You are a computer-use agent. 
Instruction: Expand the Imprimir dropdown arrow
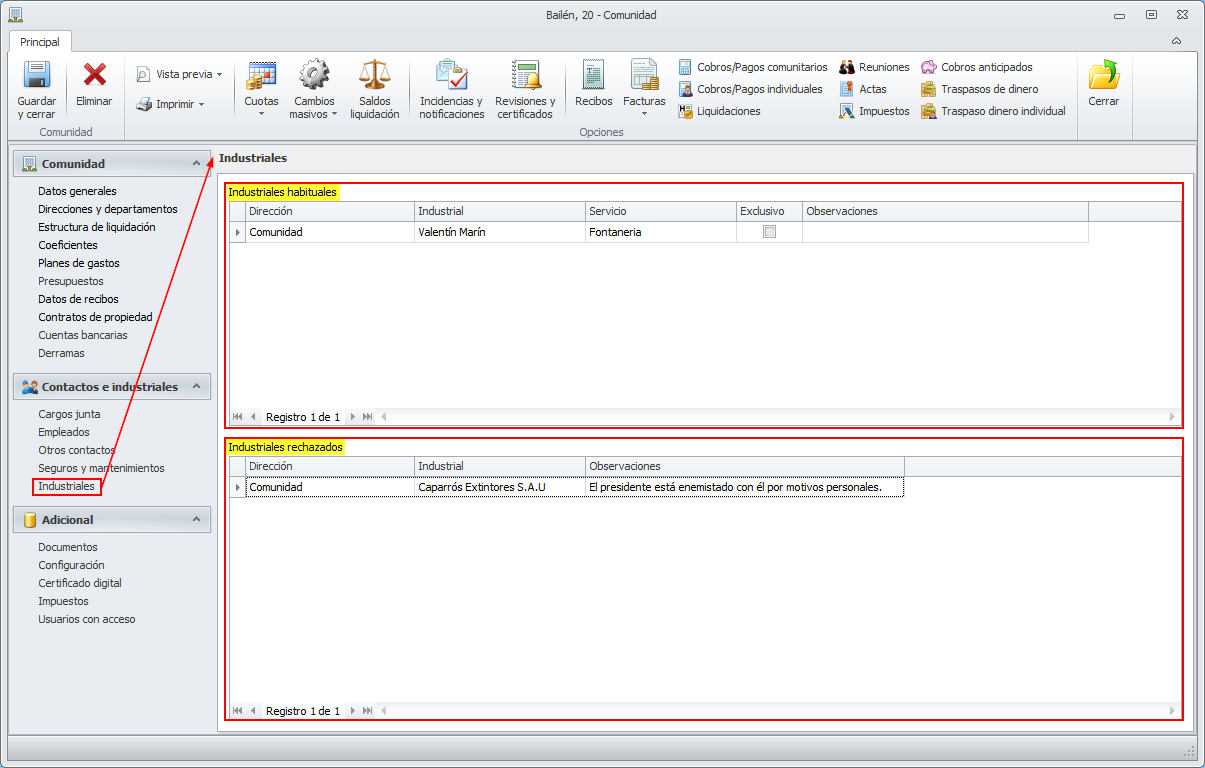pos(201,105)
